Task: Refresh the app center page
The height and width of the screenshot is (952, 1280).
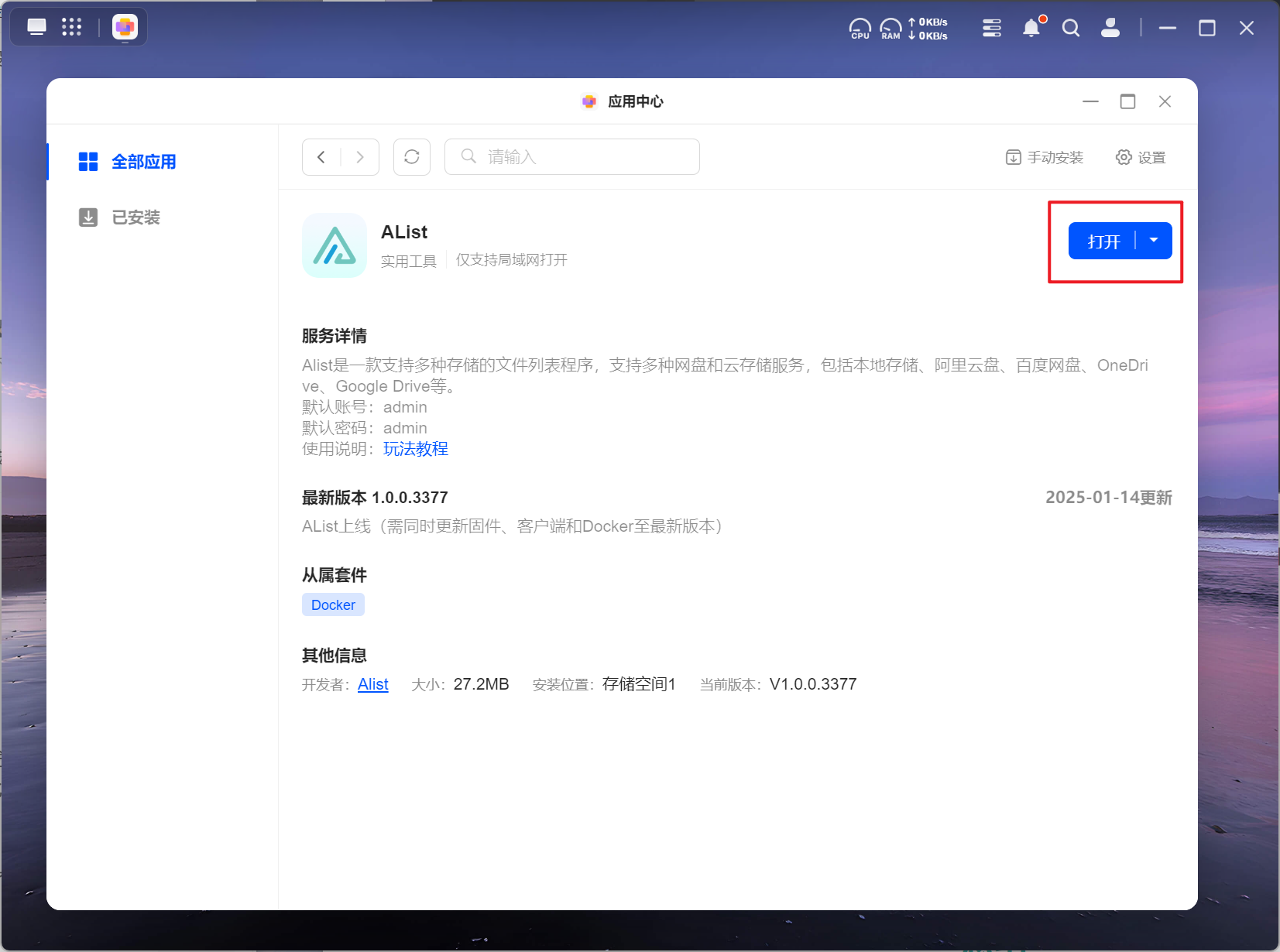Action: (x=412, y=157)
